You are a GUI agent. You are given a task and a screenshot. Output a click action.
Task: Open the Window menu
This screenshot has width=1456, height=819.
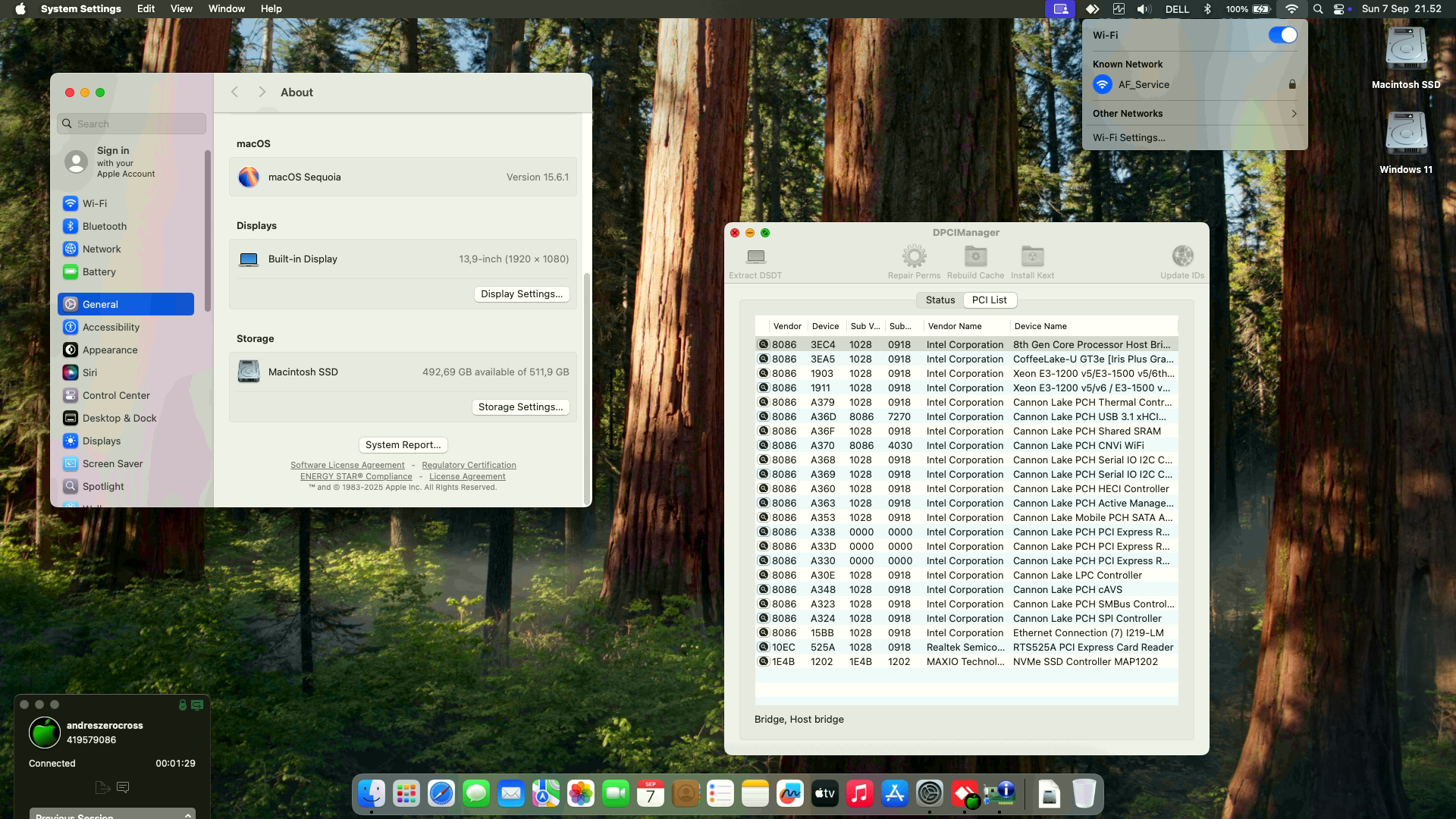point(226,9)
